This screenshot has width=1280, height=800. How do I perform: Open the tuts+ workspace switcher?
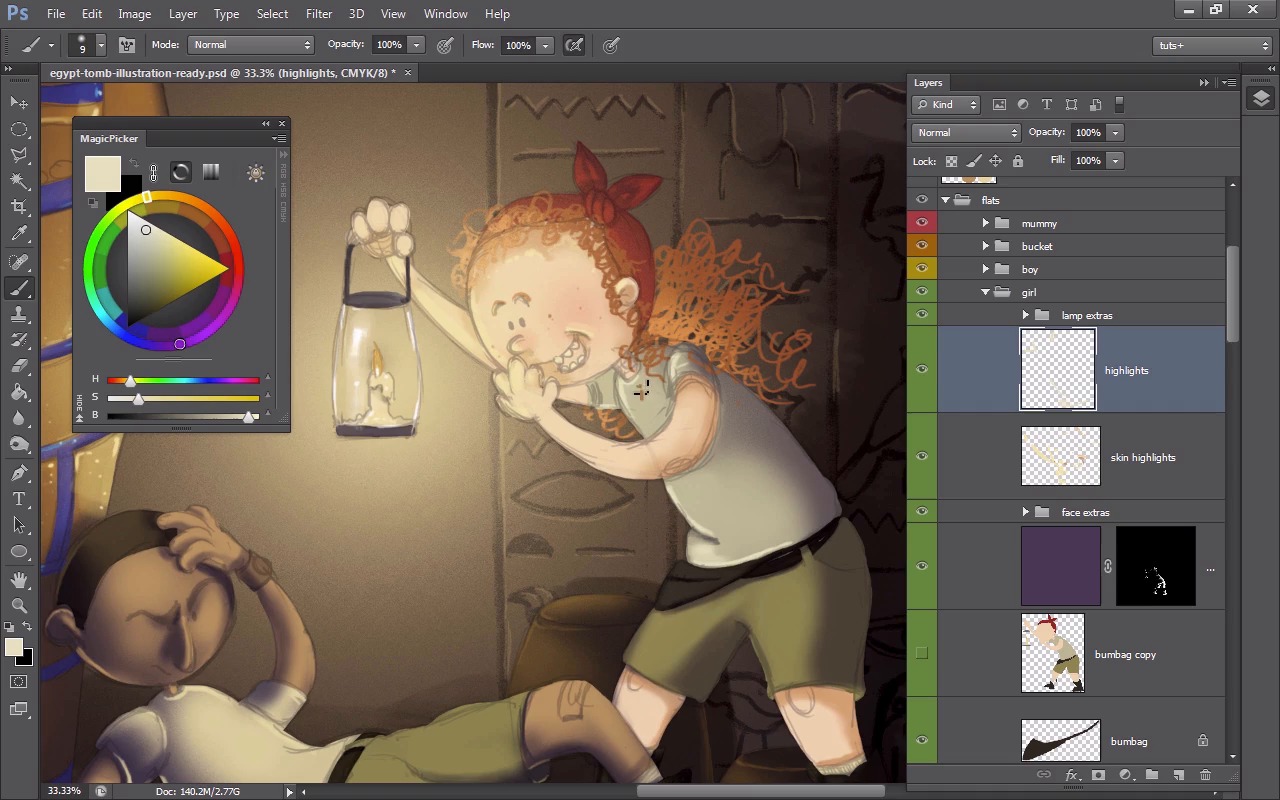point(1211,45)
